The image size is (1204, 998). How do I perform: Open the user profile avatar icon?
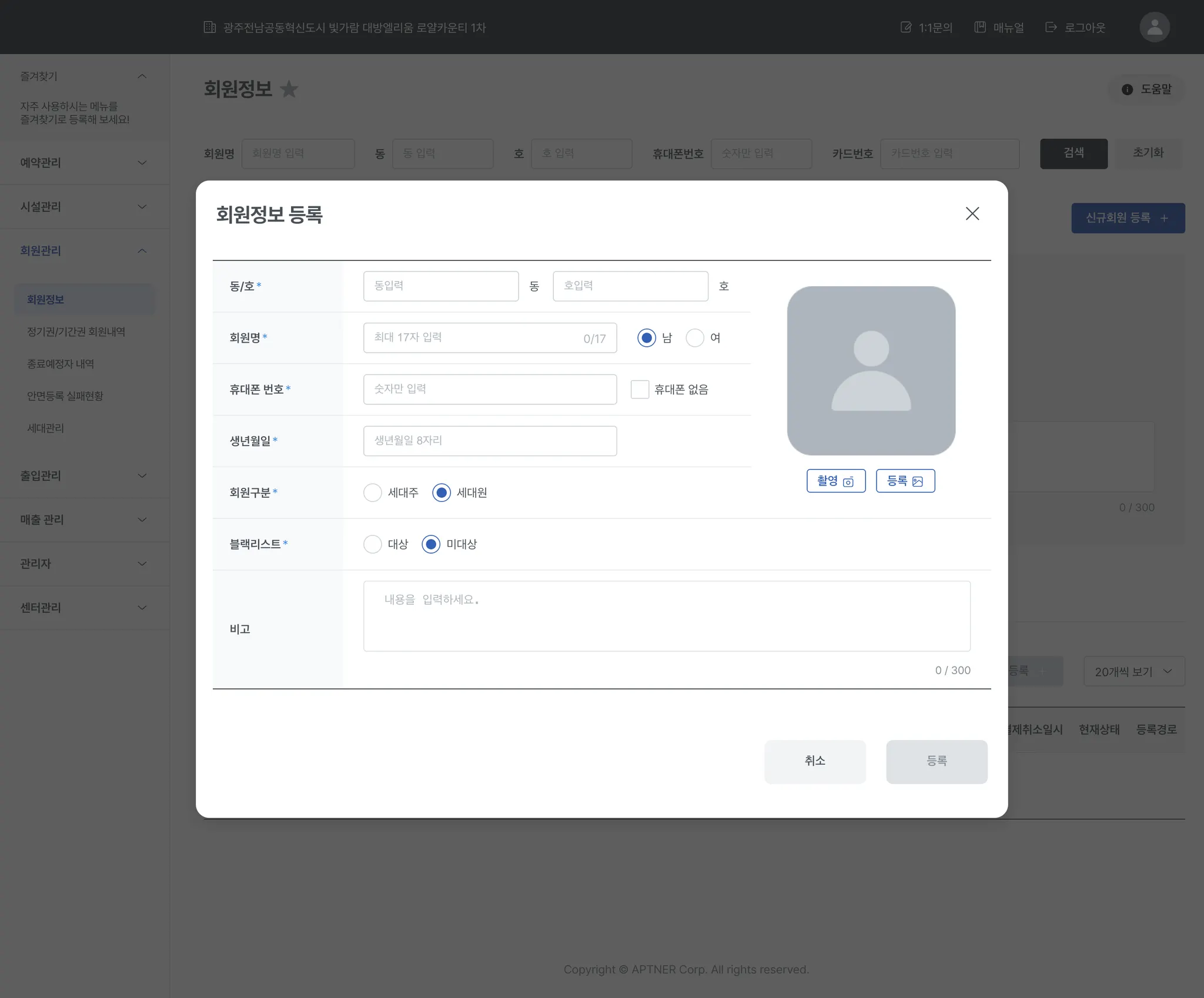[x=1154, y=27]
